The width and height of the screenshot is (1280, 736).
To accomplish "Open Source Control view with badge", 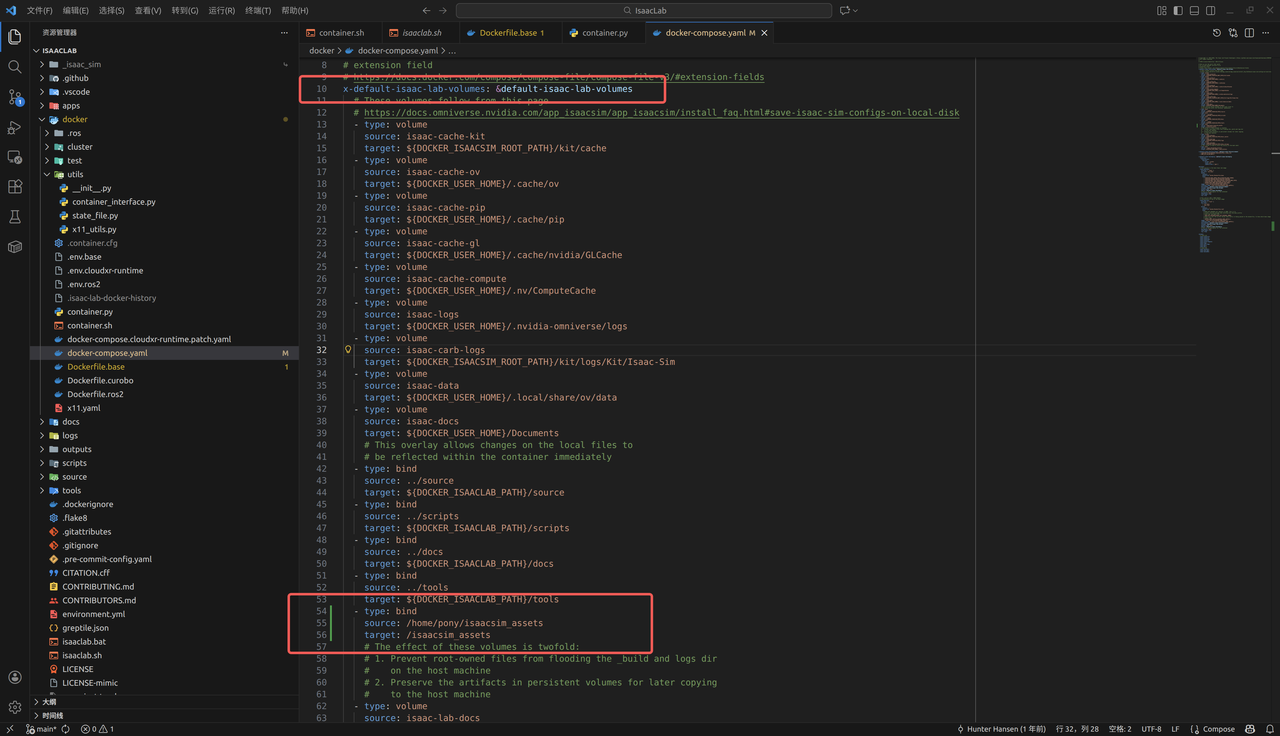I will tap(14, 97).
